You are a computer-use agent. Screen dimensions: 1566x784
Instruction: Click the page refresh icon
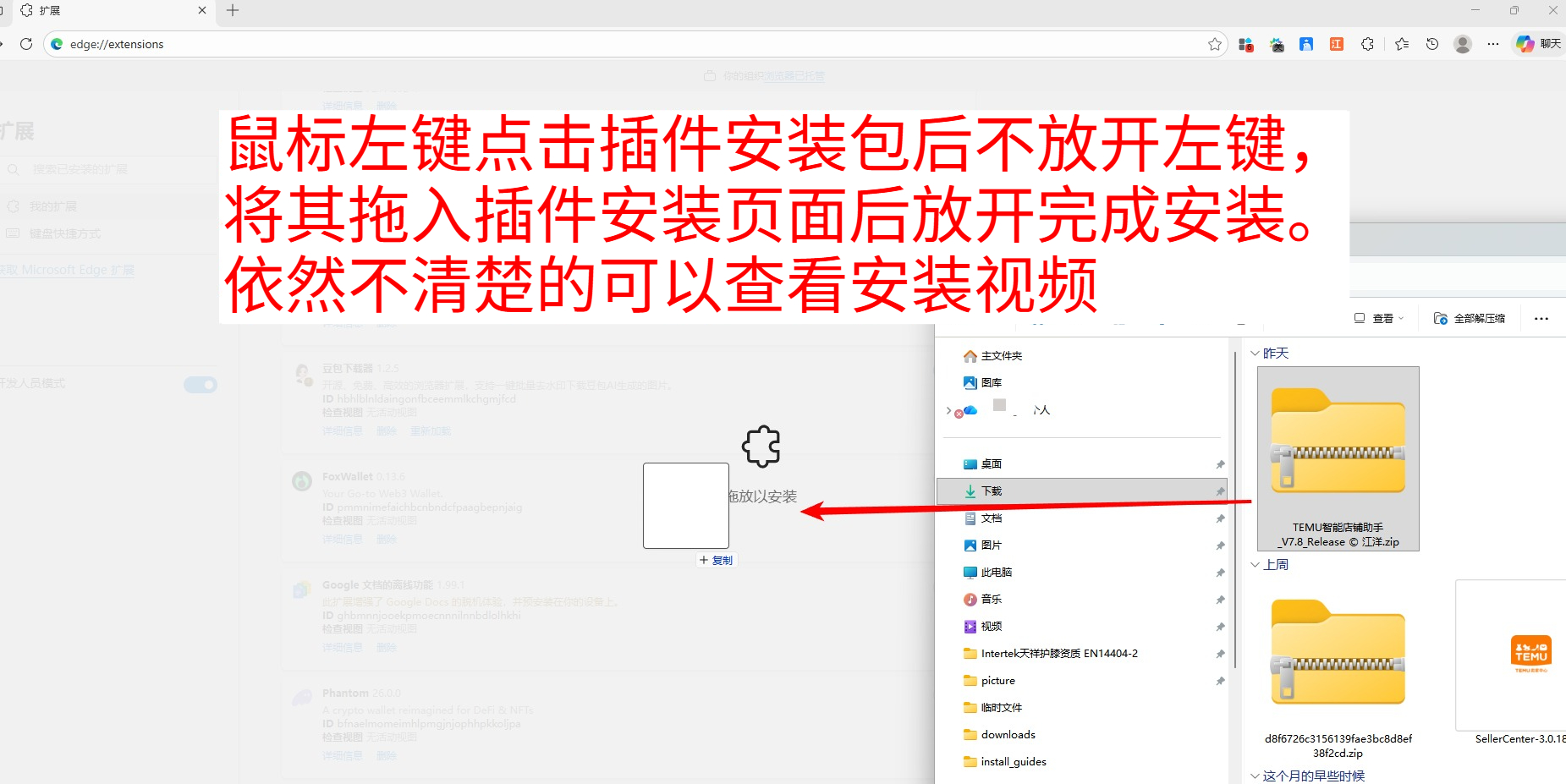[26, 44]
